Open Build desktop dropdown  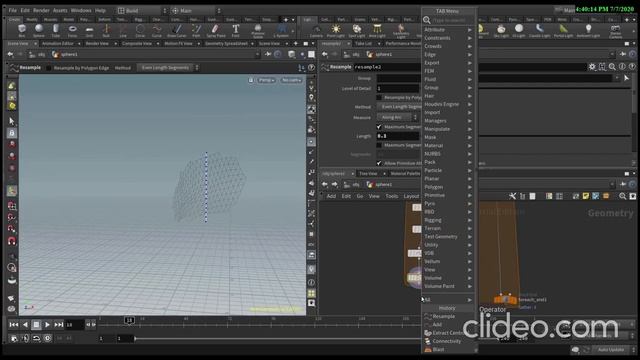point(142,11)
